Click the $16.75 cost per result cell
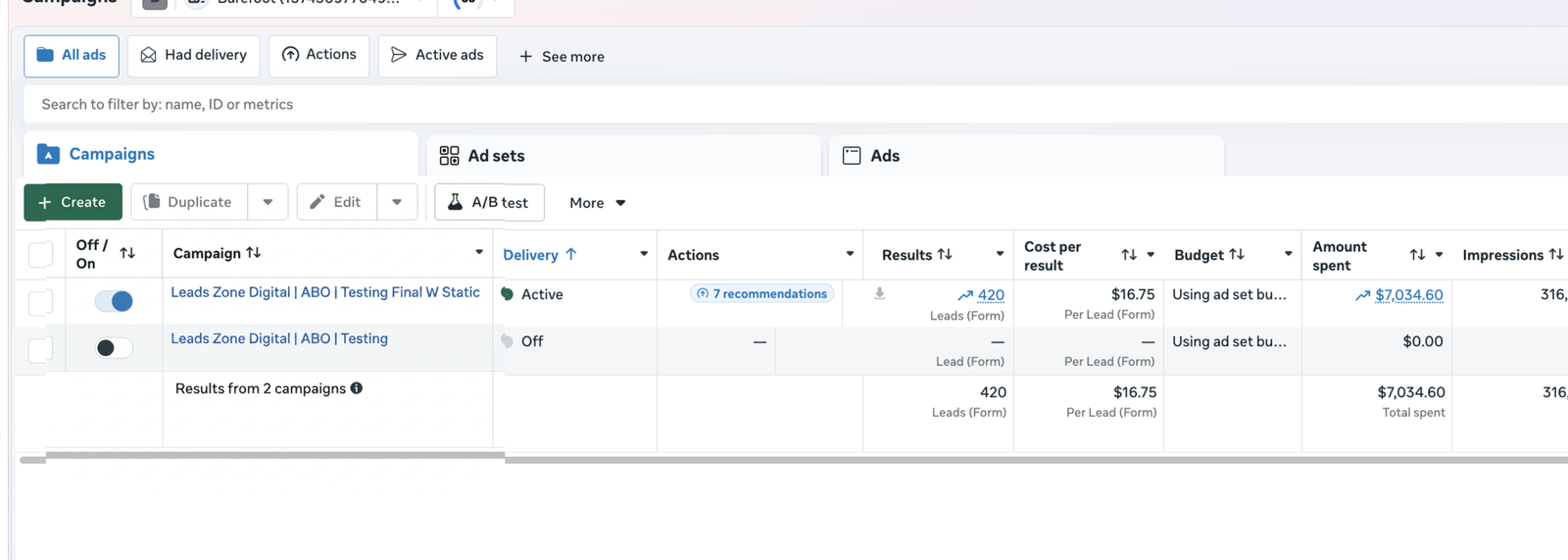This screenshot has width=1568, height=560. coord(1133,294)
